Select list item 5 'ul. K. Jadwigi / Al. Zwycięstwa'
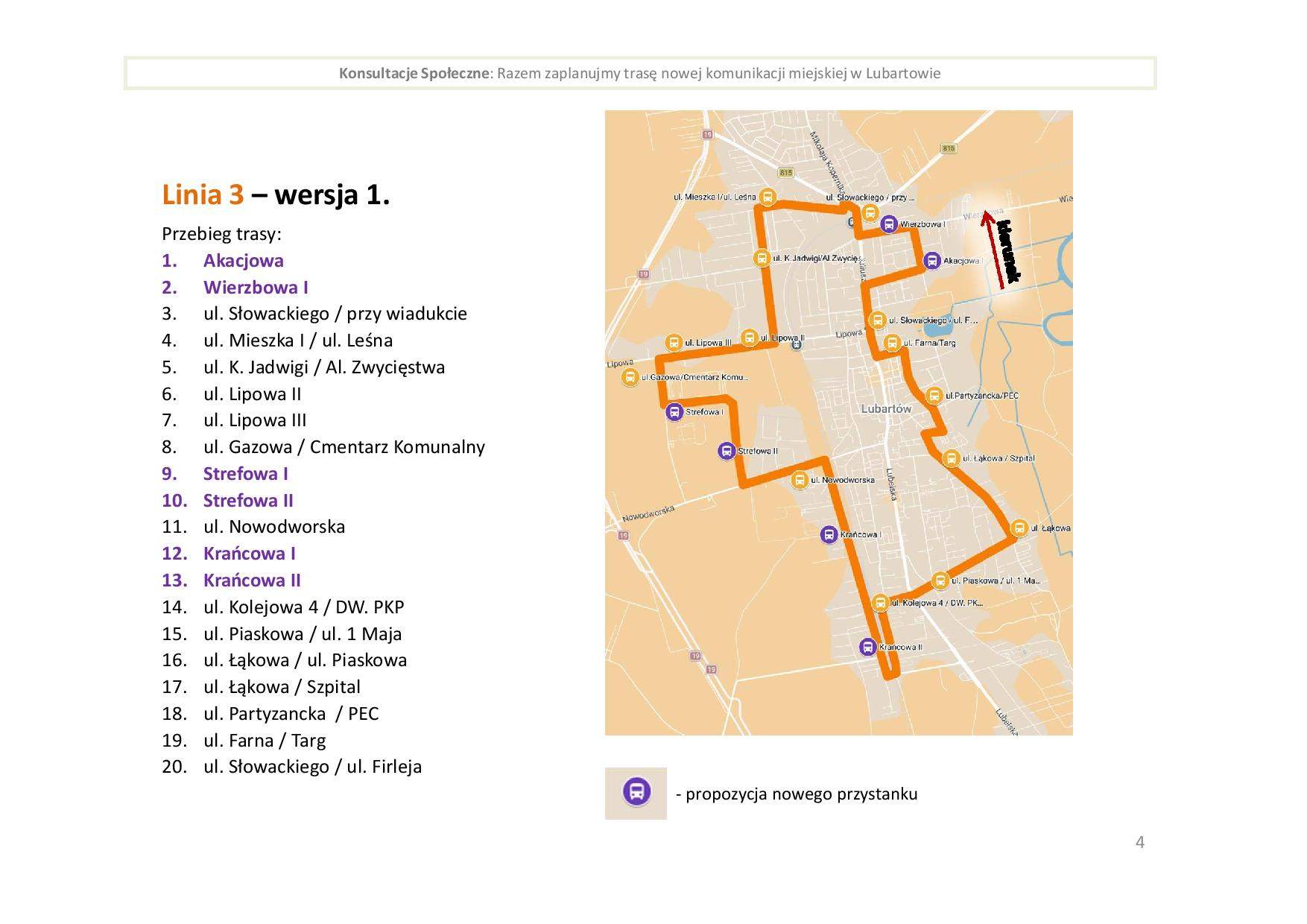1307x924 pixels. (303, 367)
